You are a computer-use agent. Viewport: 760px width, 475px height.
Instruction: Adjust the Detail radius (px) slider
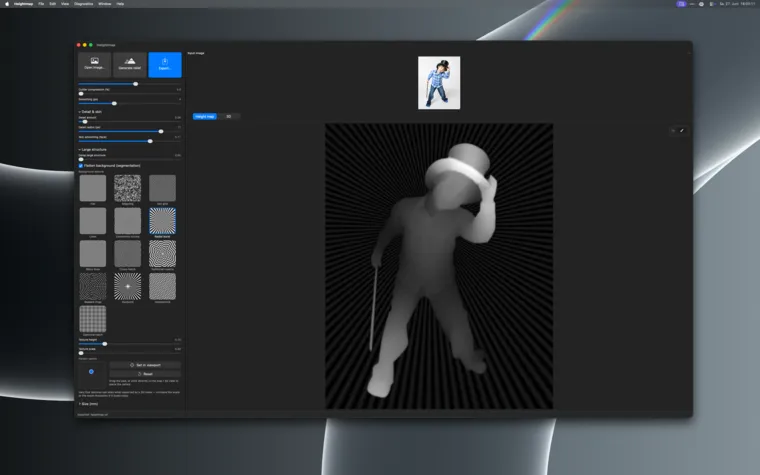coord(129,131)
